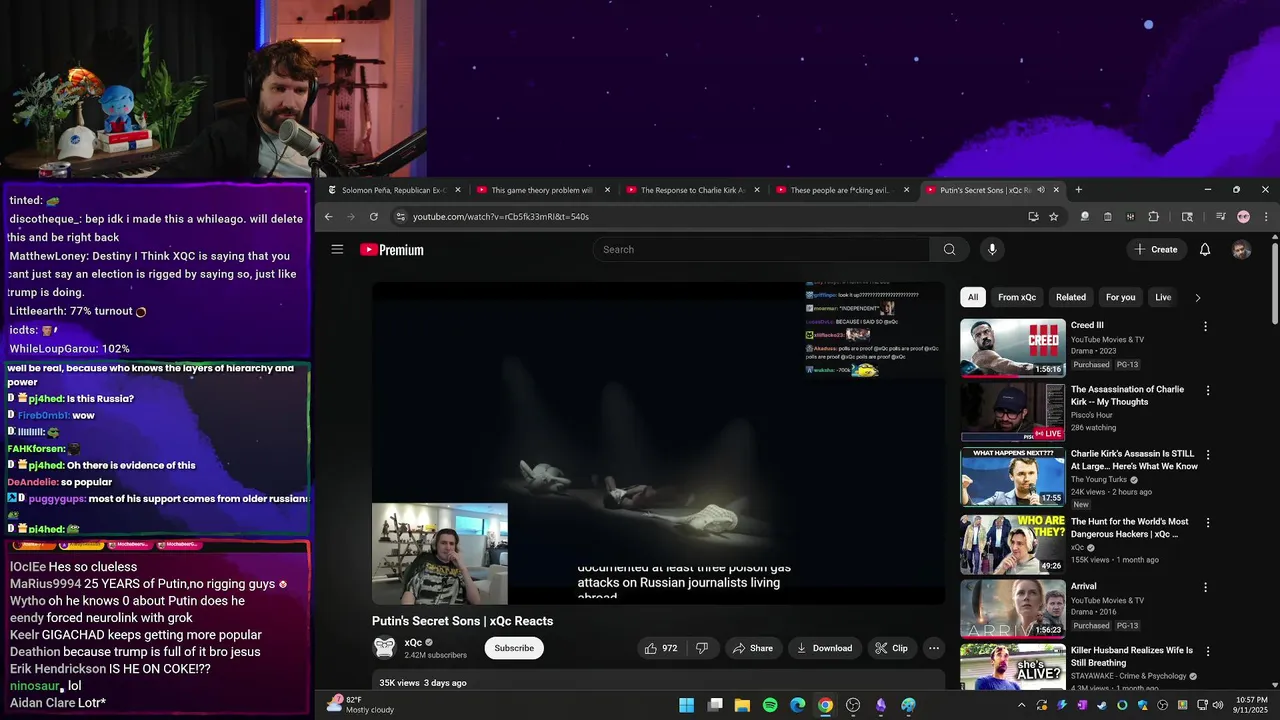Select the For you filter chip
This screenshot has width=1280, height=720.
tap(1121, 297)
